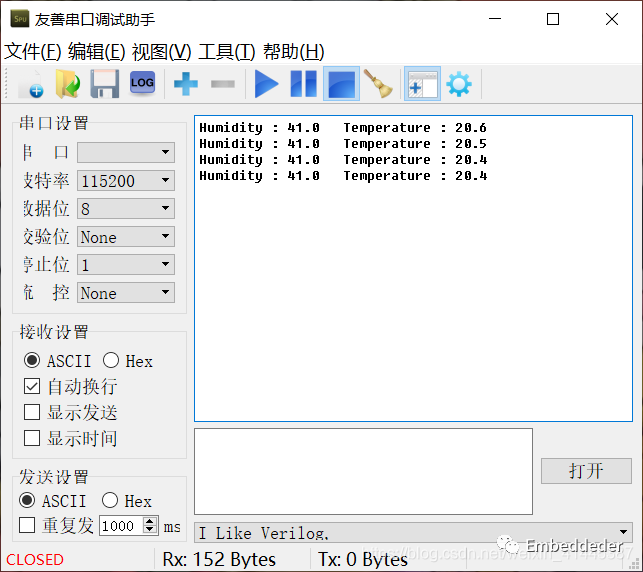
Task: Click the blue plus toolbar icon
Action: [x=186, y=84]
